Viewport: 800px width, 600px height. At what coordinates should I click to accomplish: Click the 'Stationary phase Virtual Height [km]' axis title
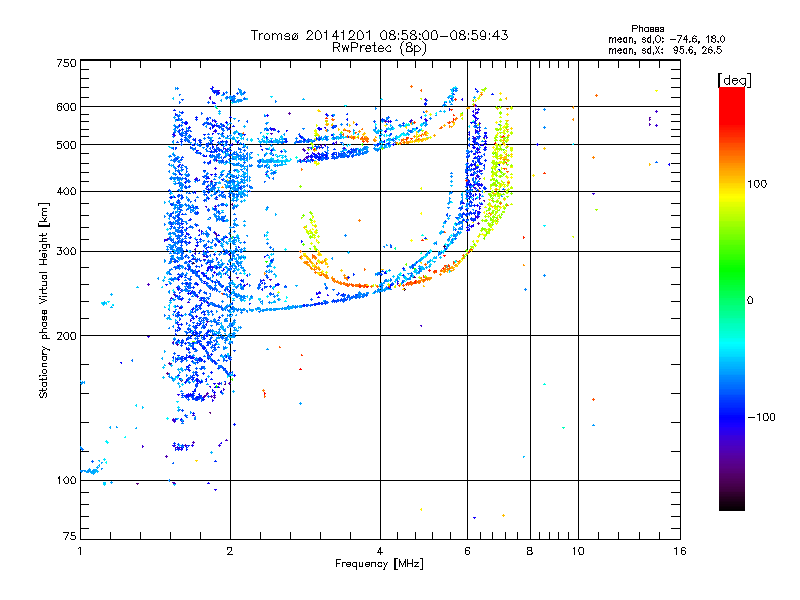click(43, 300)
